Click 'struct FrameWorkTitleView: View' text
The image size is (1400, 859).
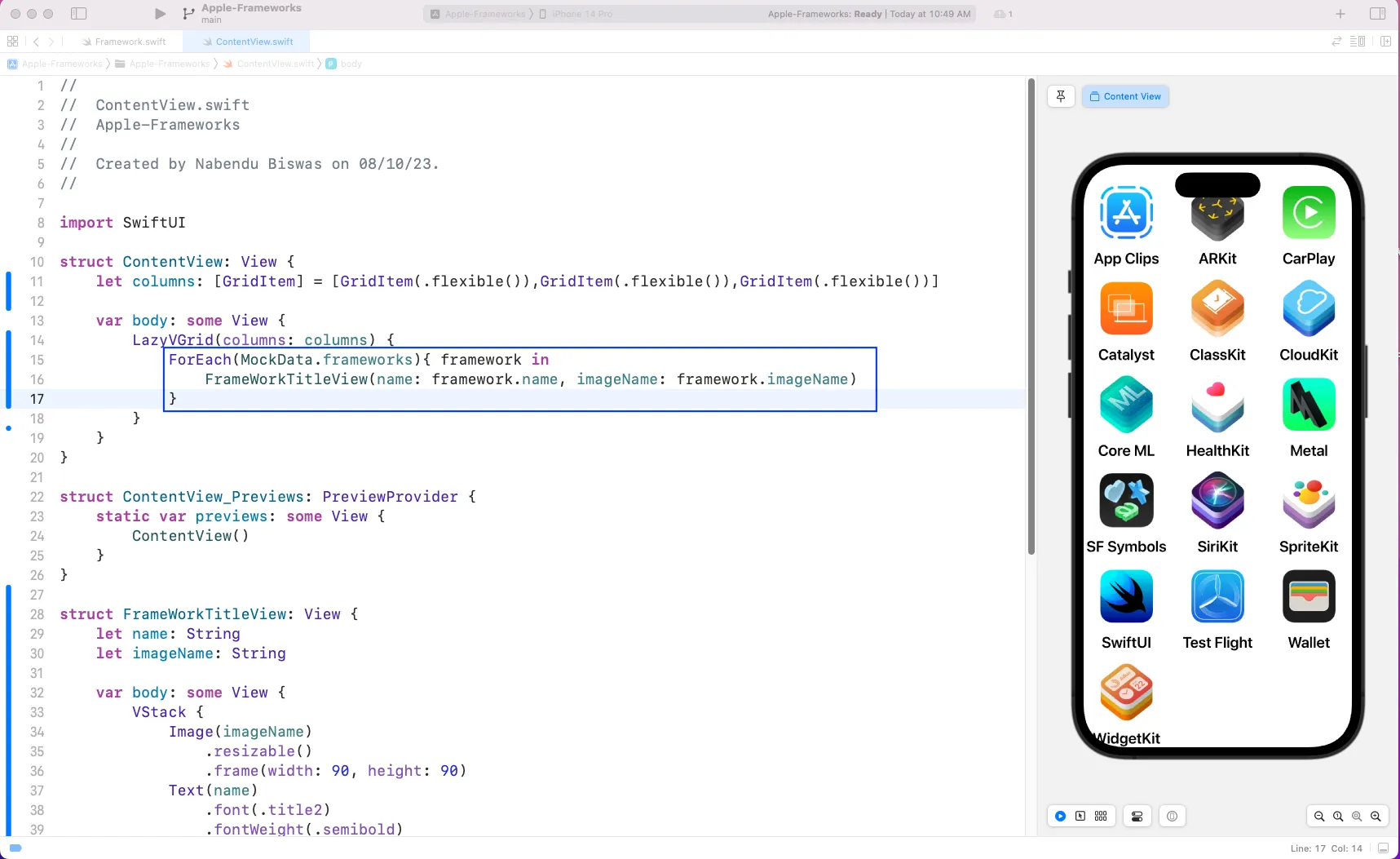click(x=200, y=614)
